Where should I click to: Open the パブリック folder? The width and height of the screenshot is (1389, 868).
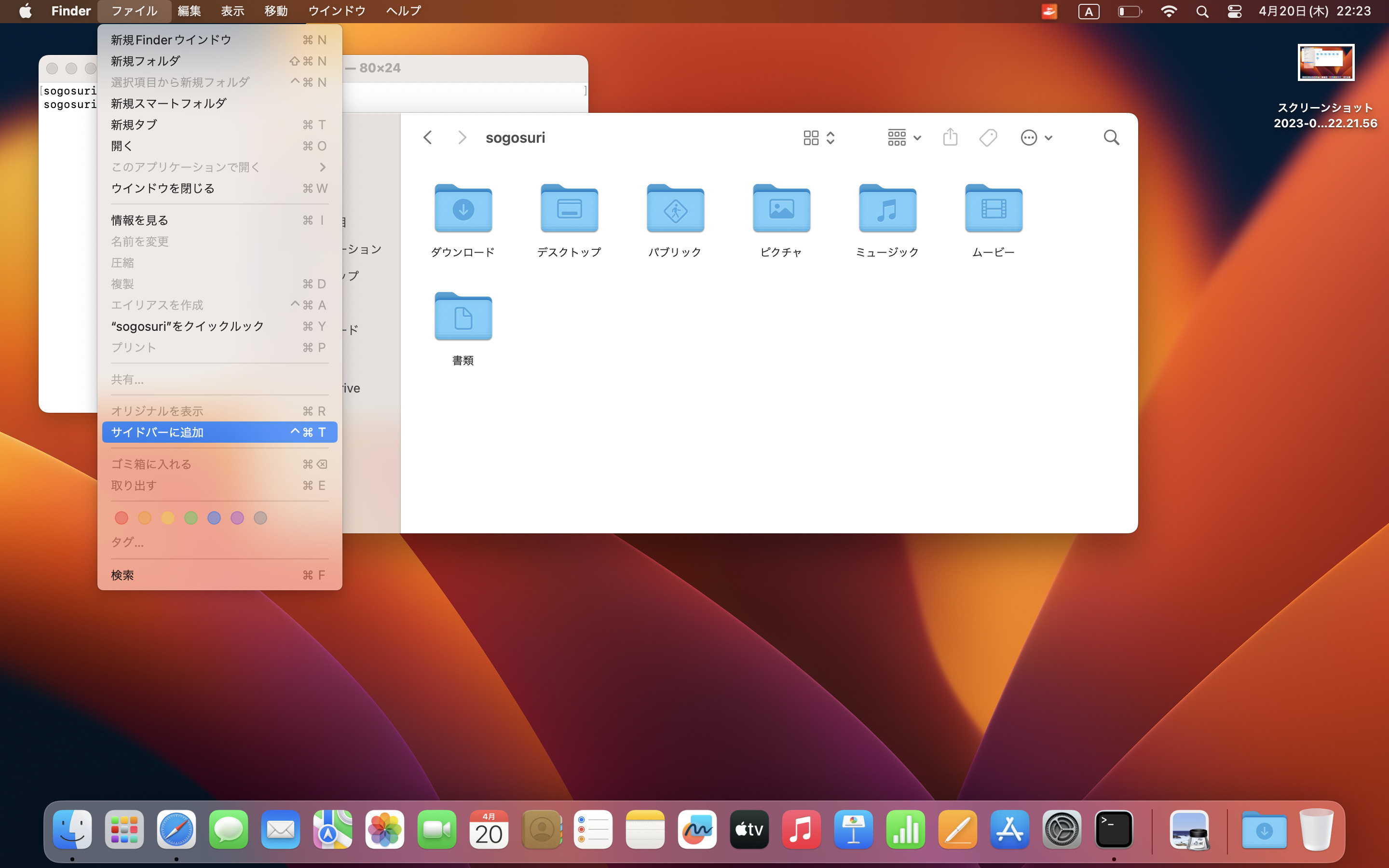[675, 208]
